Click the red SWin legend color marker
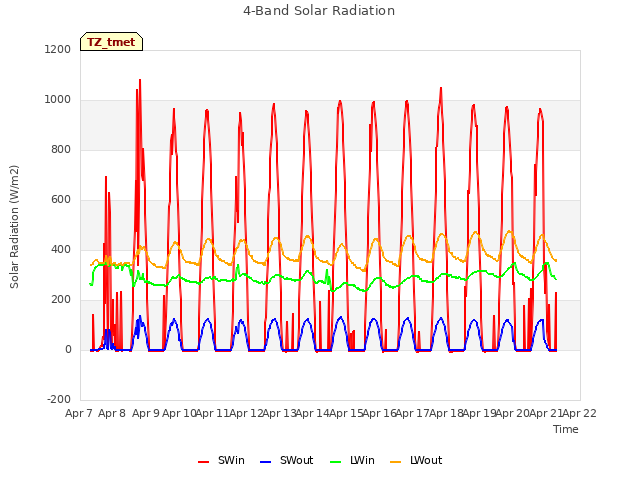 click(203, 462)
